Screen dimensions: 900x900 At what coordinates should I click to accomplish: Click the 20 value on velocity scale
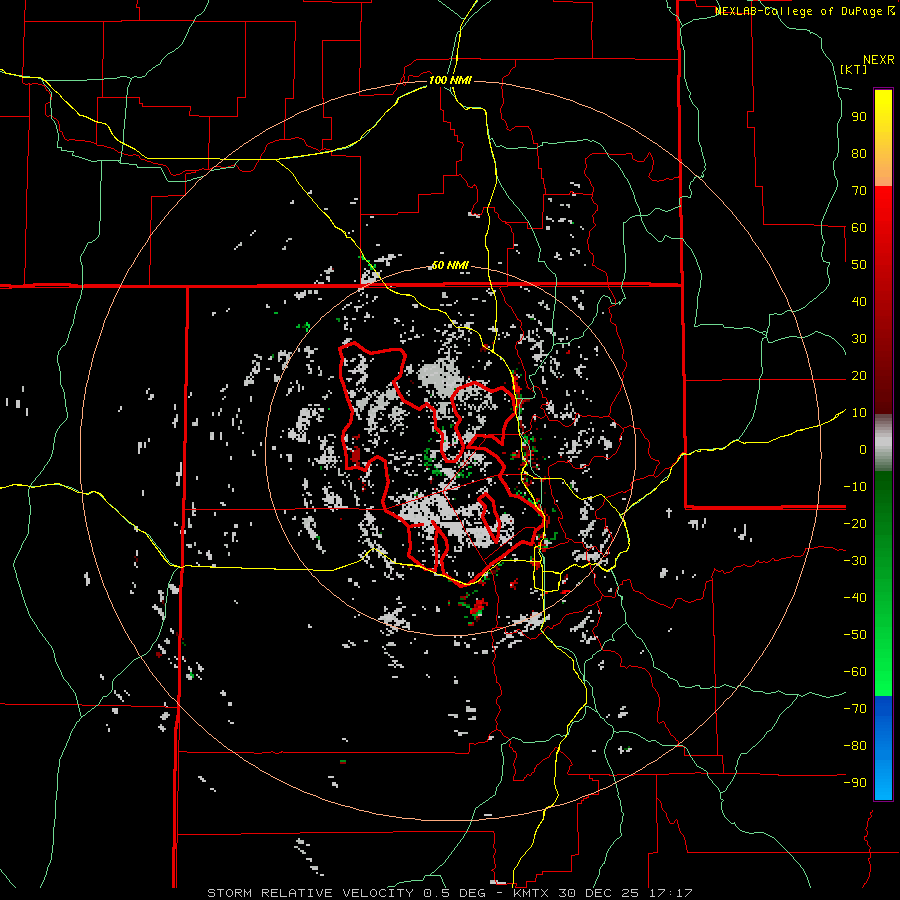[x=859, y=375]
